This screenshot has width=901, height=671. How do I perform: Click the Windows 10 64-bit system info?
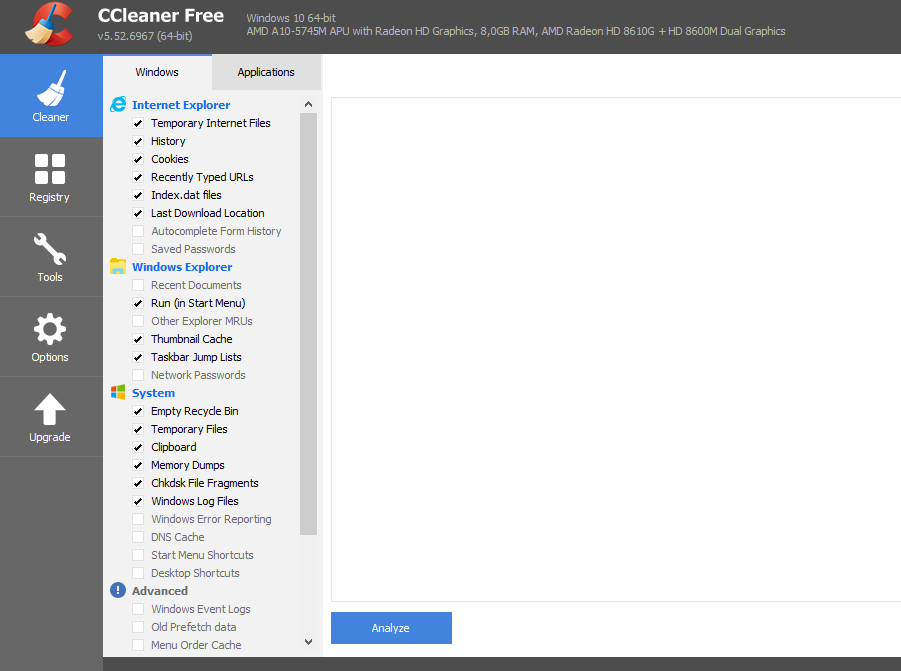(291, 18)
